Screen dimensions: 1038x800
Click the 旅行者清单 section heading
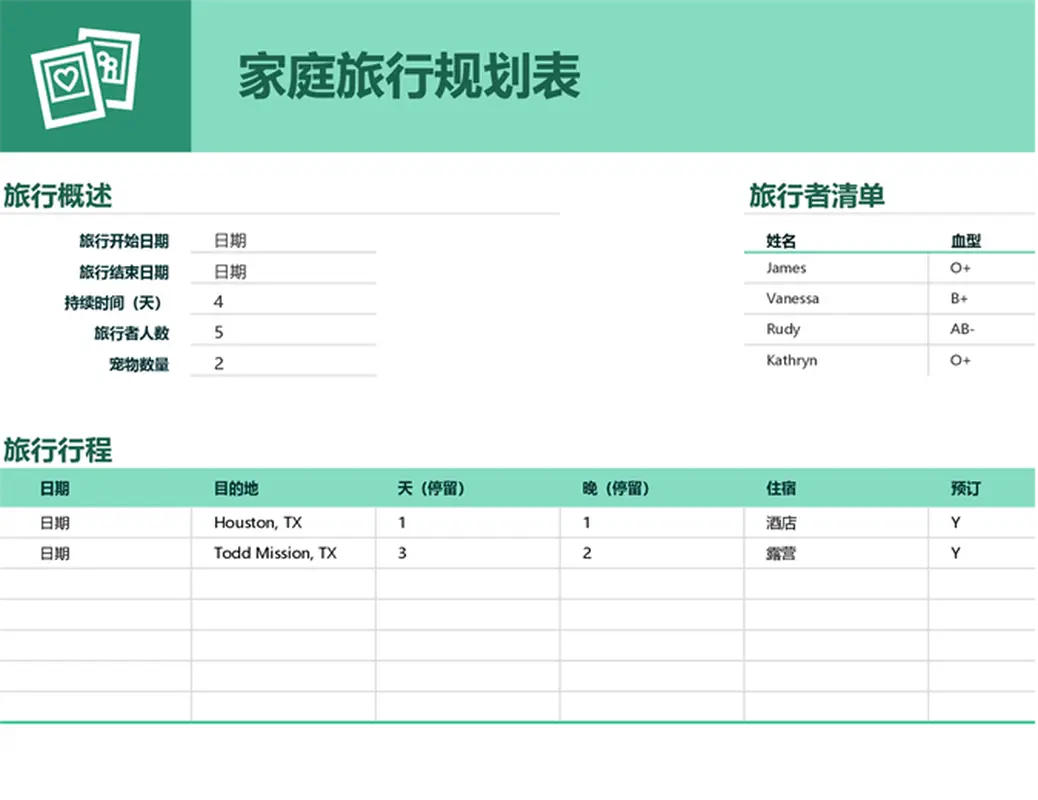815,196
